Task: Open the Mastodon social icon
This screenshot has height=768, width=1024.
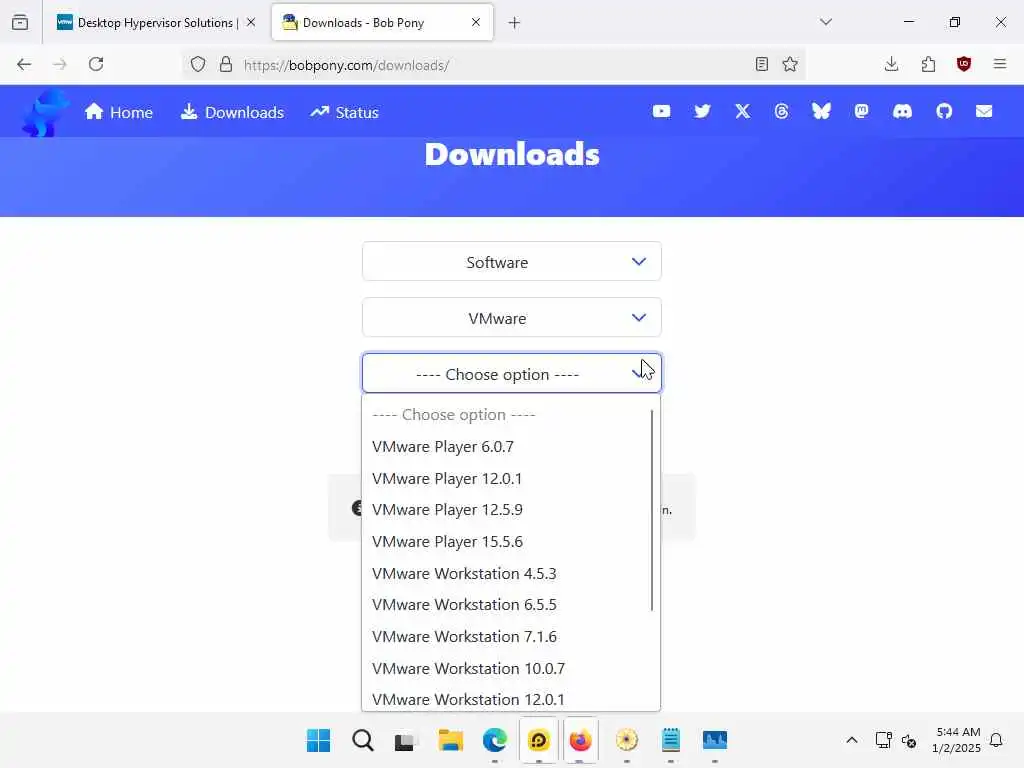Action: point(861,112)
